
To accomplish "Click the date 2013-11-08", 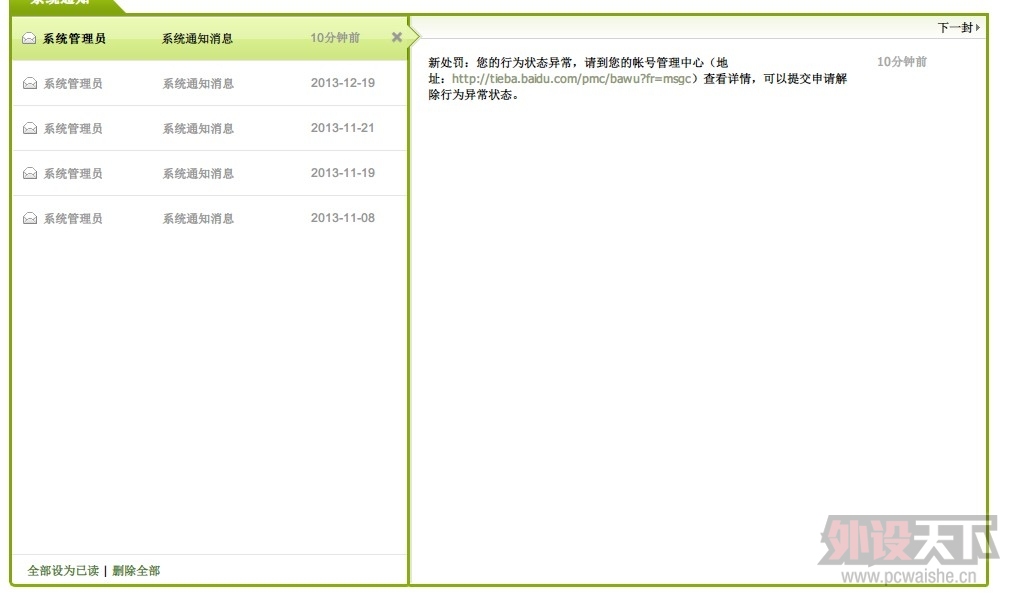I will (x=343, y=218).
